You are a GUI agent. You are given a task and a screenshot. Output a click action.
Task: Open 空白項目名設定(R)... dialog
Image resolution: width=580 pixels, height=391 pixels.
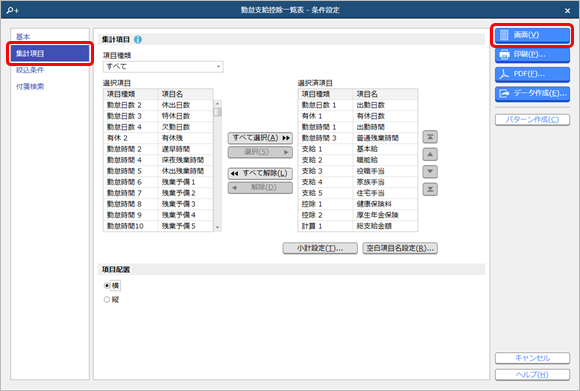point(400,248)
